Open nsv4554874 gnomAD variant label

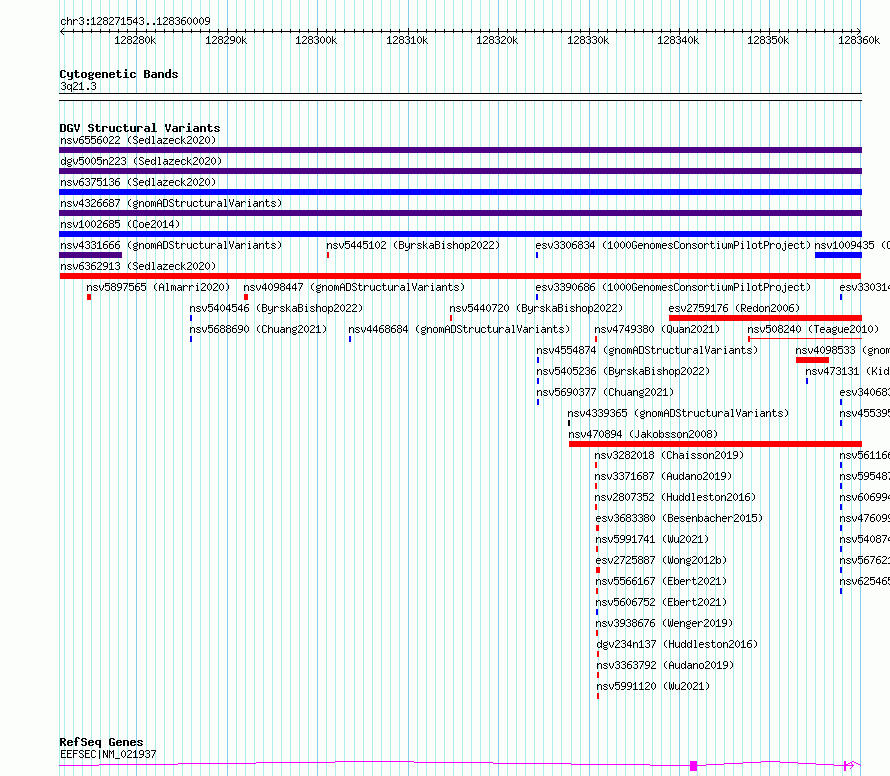click(x=647, y=350)
